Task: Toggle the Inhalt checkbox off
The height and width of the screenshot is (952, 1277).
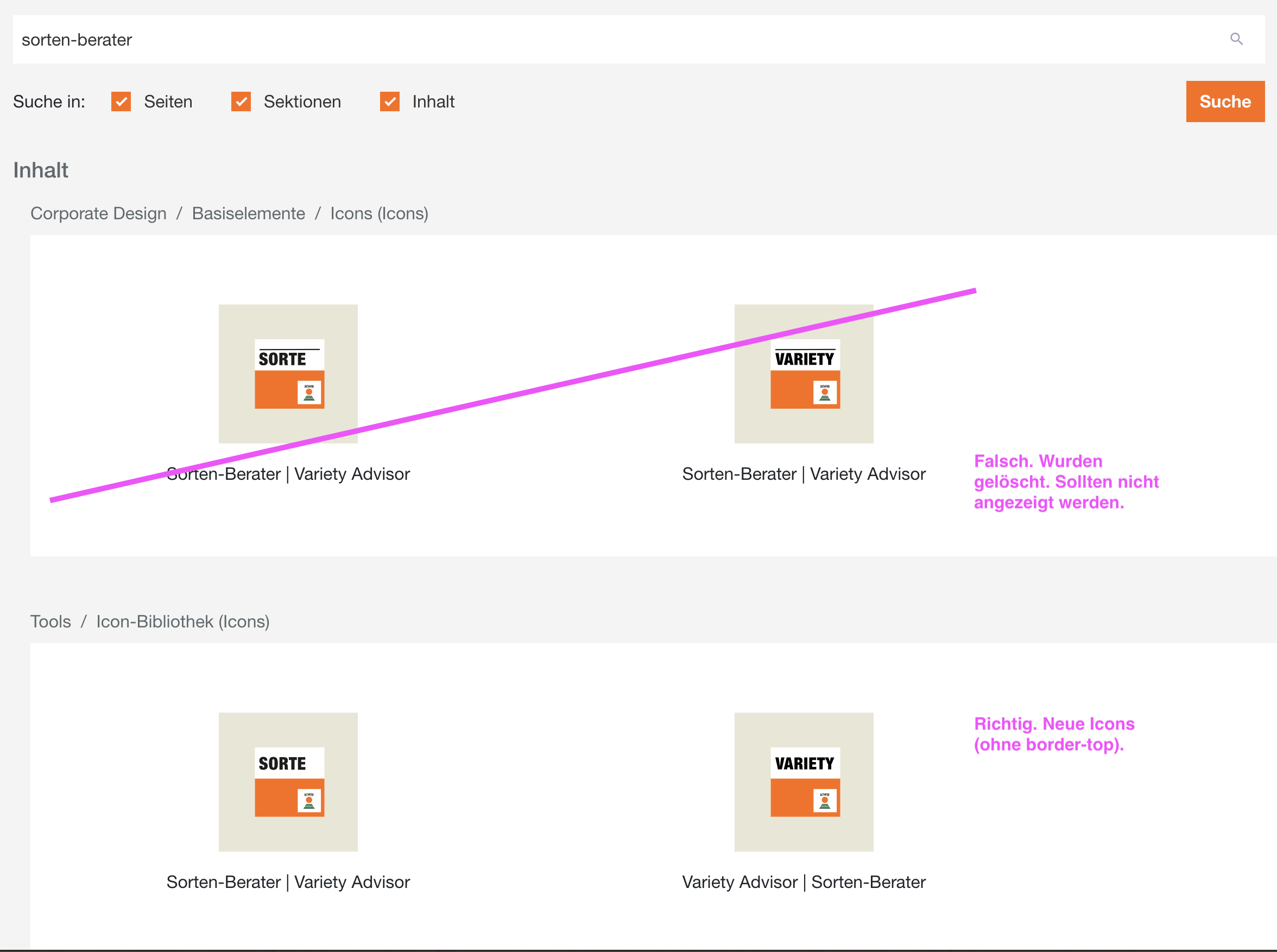Action: pyautogui.click(x=389, y=101)
